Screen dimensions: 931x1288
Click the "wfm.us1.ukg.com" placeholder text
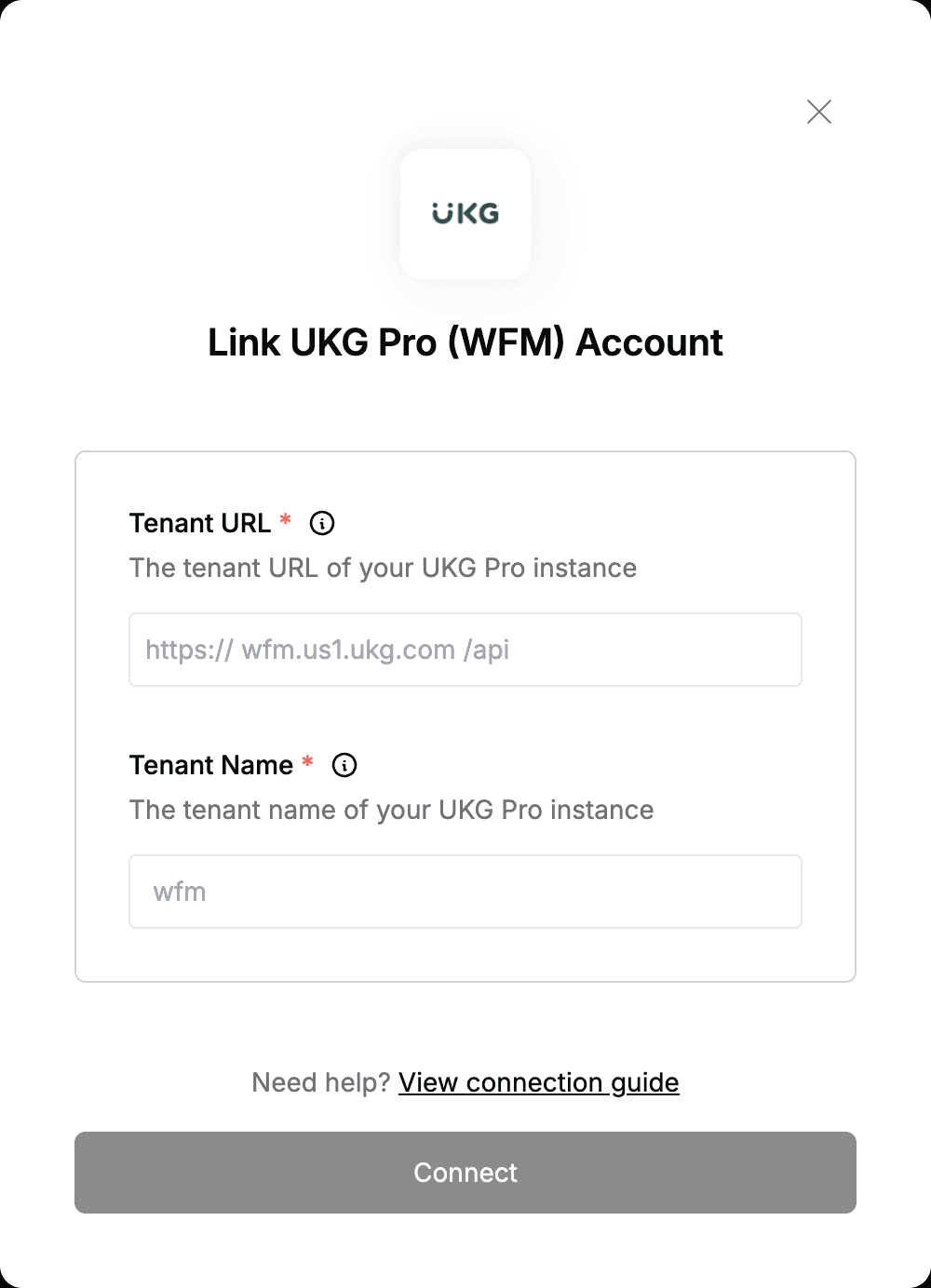click(348, 650)
